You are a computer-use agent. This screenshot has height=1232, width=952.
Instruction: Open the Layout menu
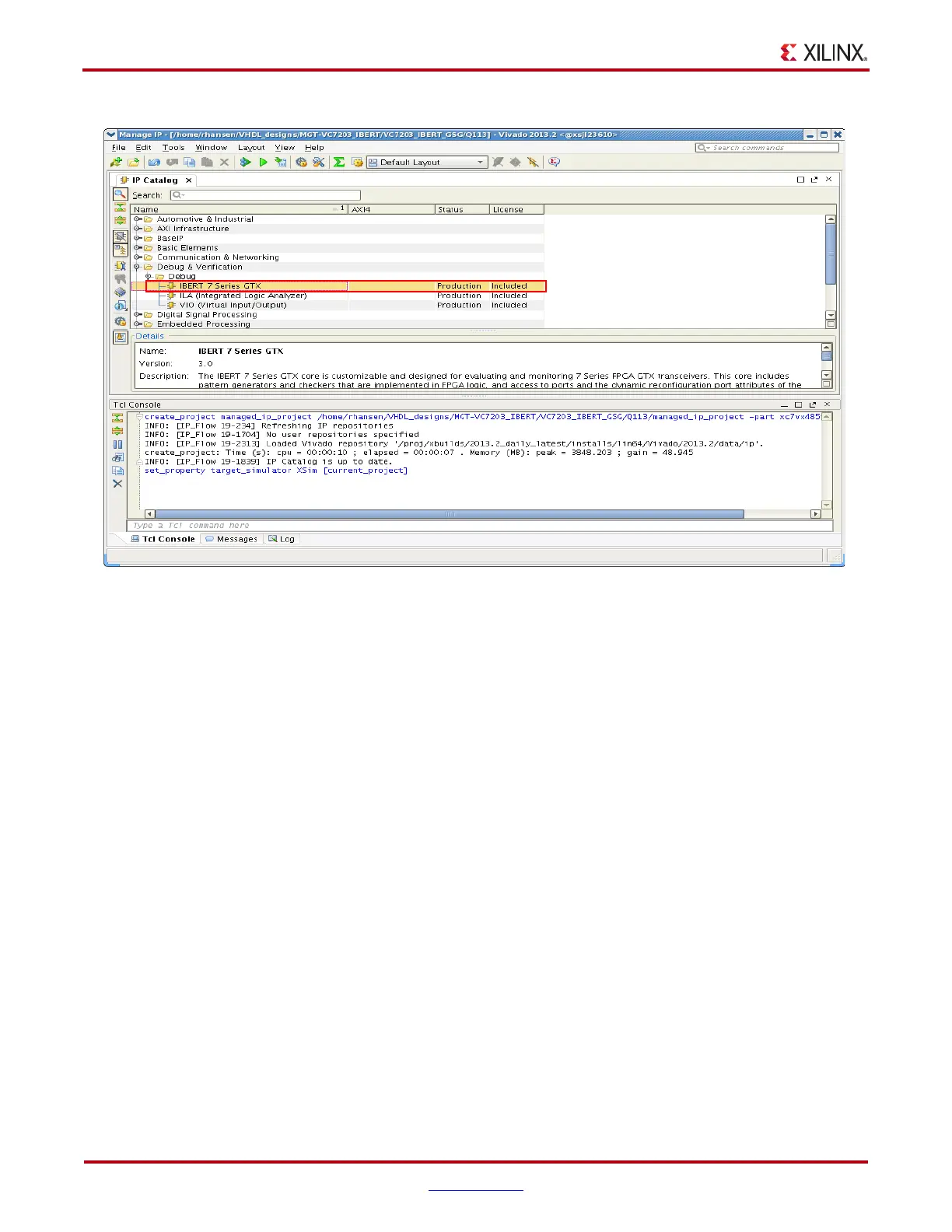[x=251, y=148]
